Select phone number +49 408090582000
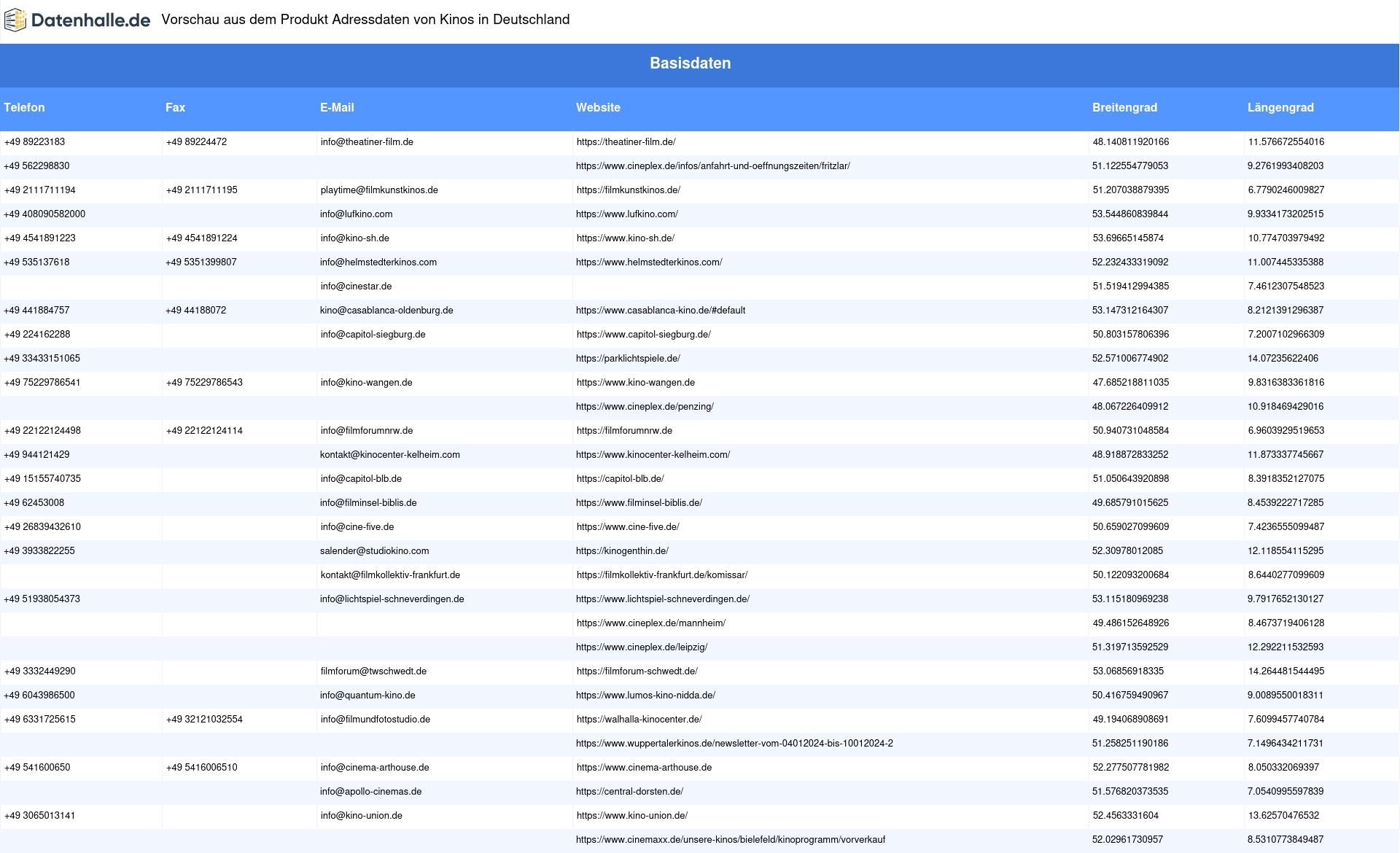 (x=44, y=214)
